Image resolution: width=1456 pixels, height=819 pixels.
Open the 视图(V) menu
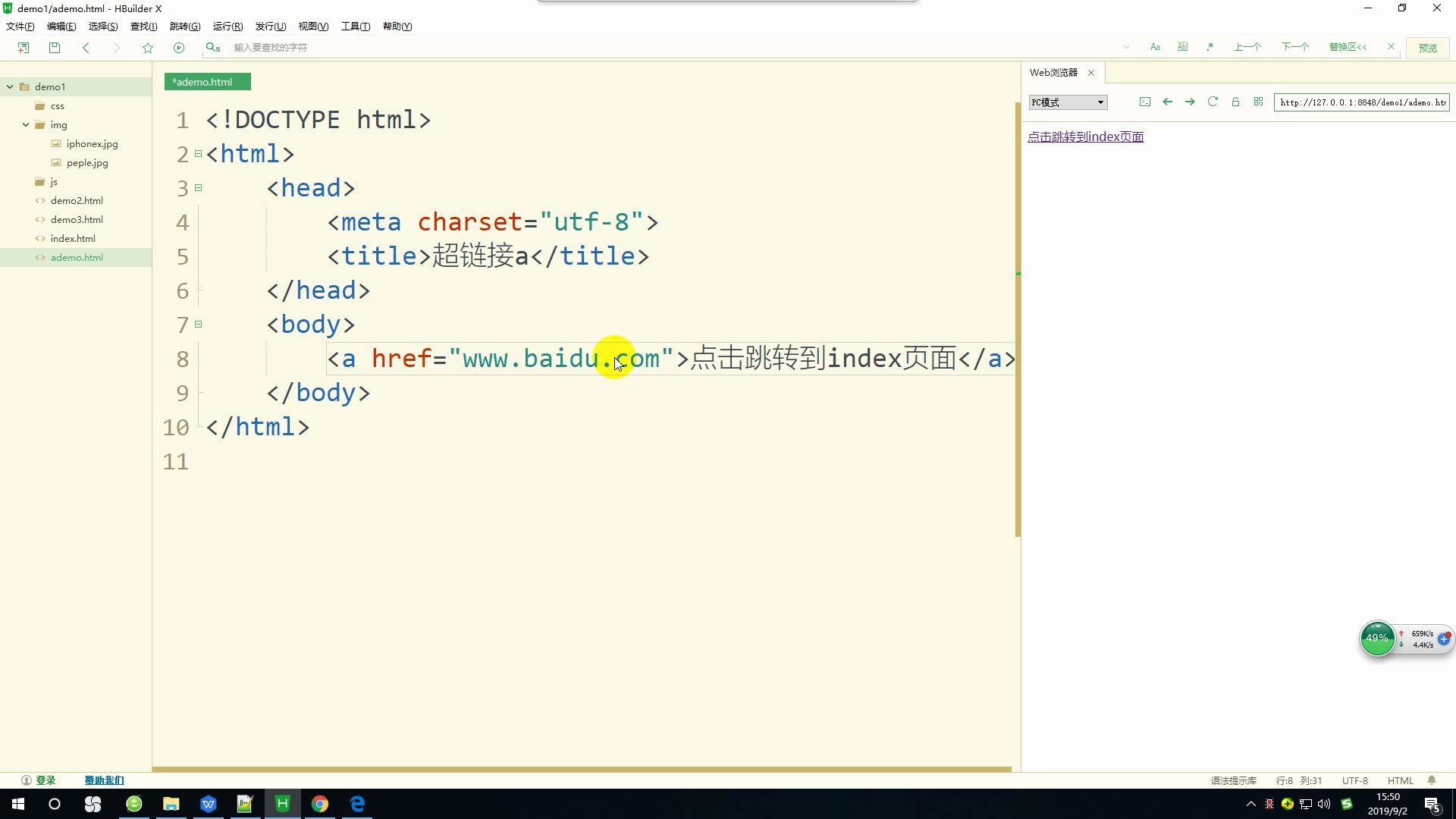[x=313, y=26]
